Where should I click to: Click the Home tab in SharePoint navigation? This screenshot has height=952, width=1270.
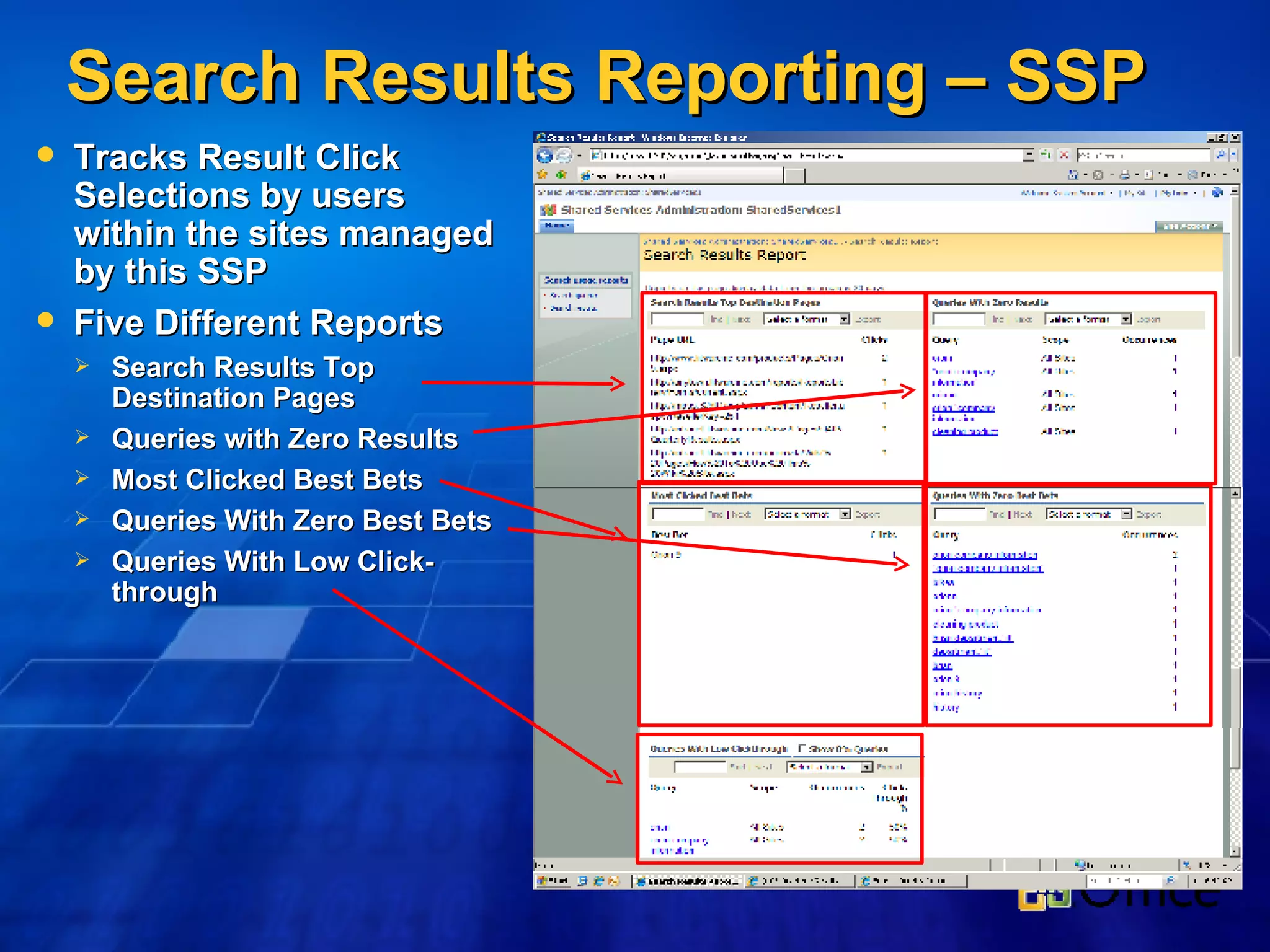(557, 226)
